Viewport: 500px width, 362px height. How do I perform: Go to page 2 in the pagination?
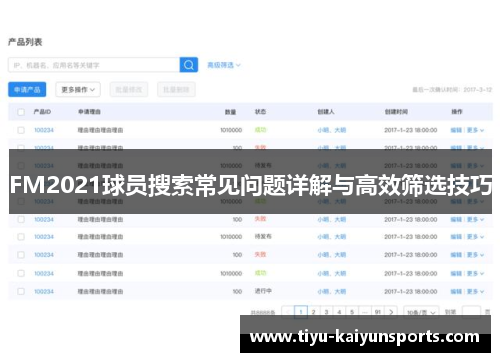click(x=313, y=312)
